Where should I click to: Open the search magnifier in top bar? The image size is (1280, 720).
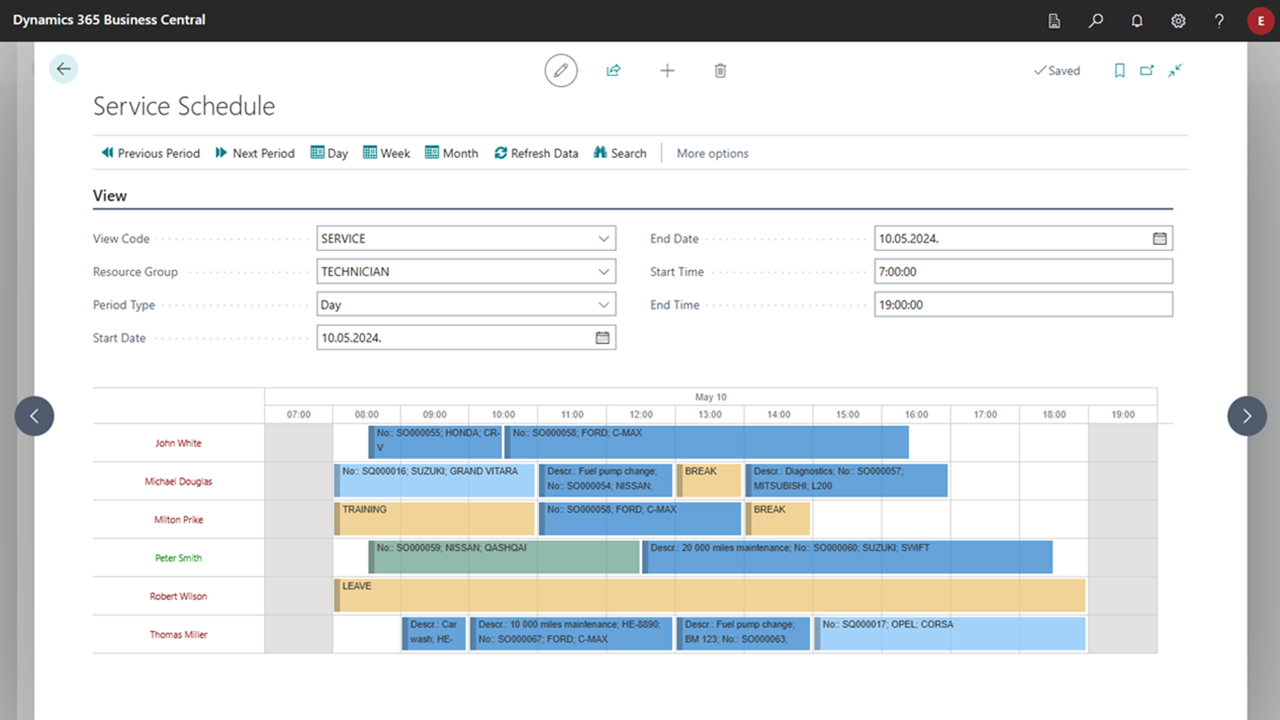click(1096, 20)
